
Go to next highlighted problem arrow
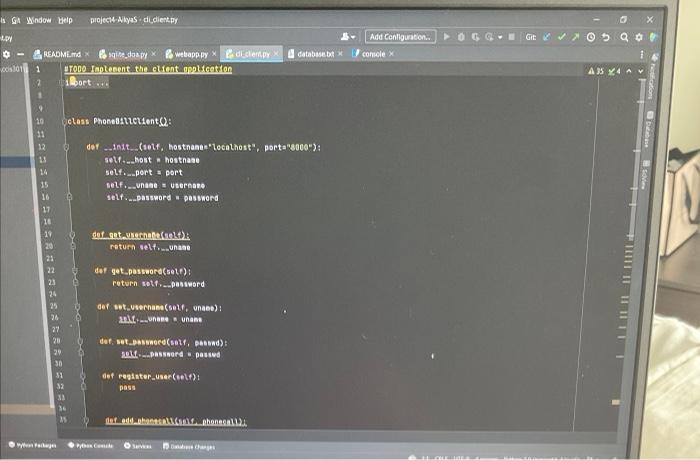click(641, 71)
